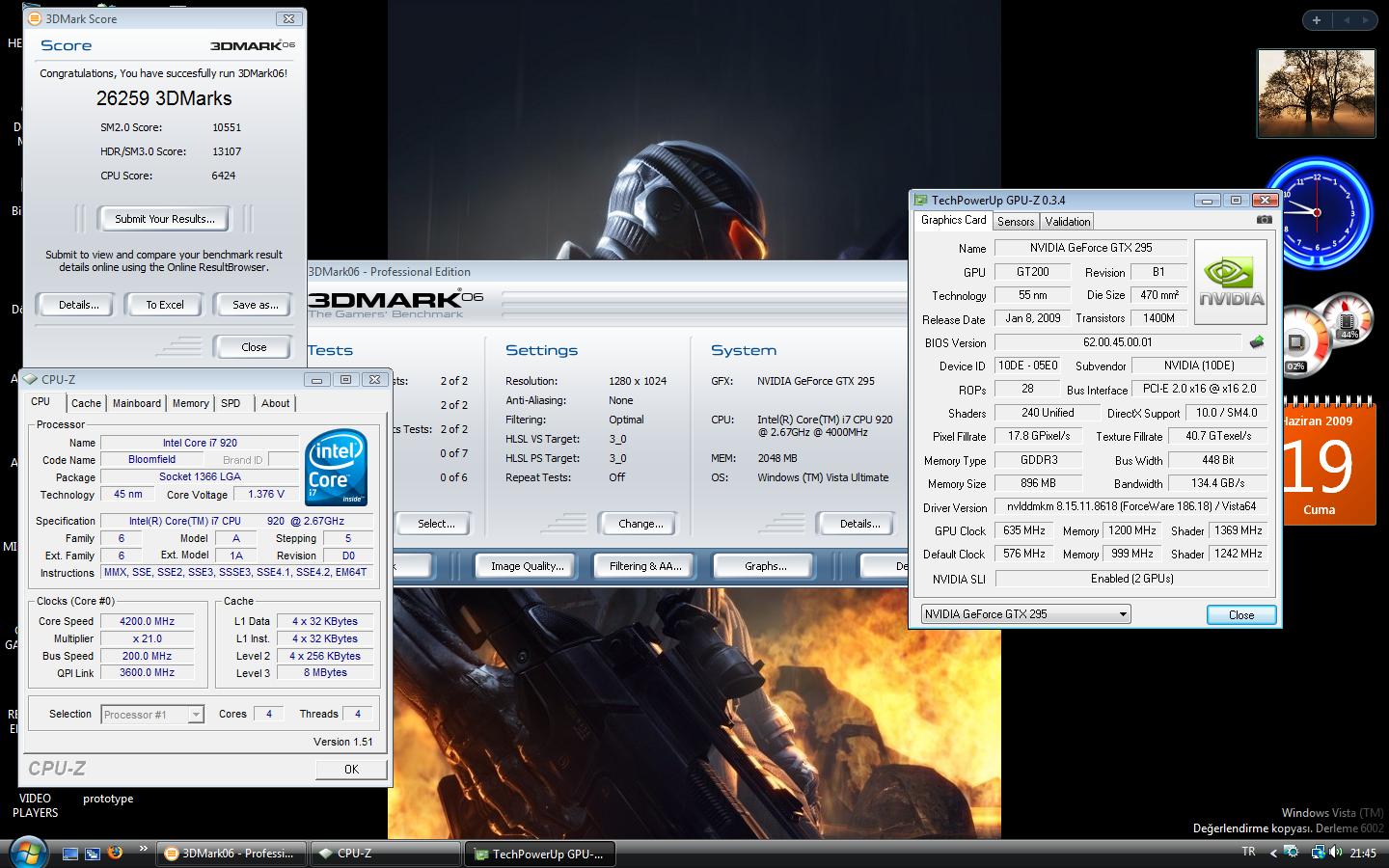The width and height of the screenshot is (1389, 868).
Task: Click the sidebar next-page arrow
Action: tap(1367, 19)
